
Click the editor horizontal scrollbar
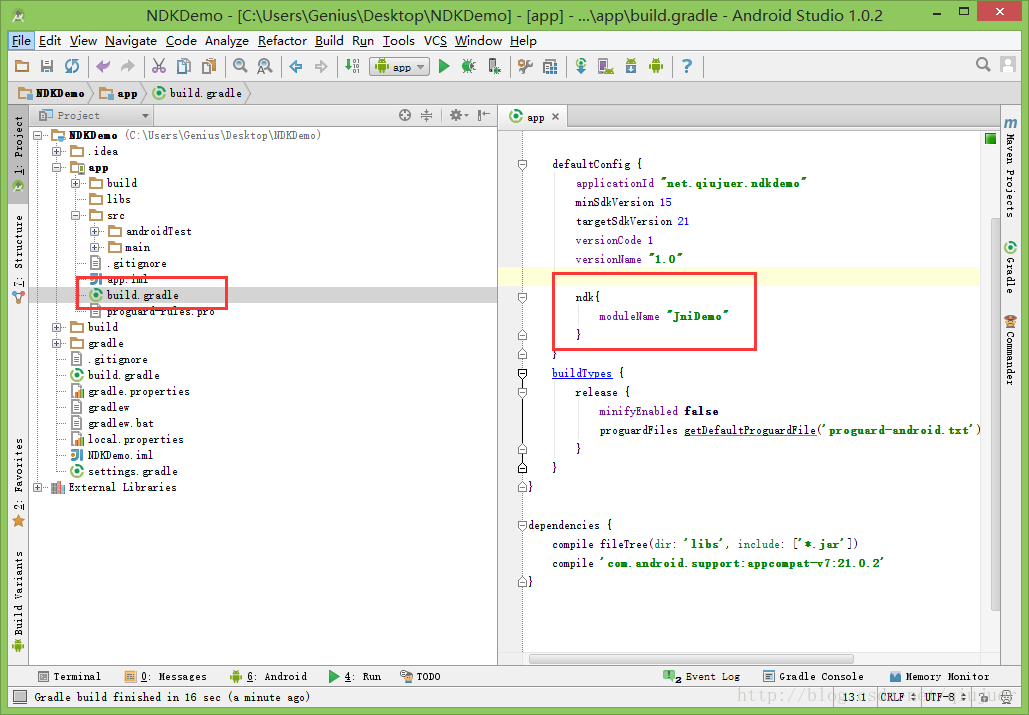coord(691,659)
